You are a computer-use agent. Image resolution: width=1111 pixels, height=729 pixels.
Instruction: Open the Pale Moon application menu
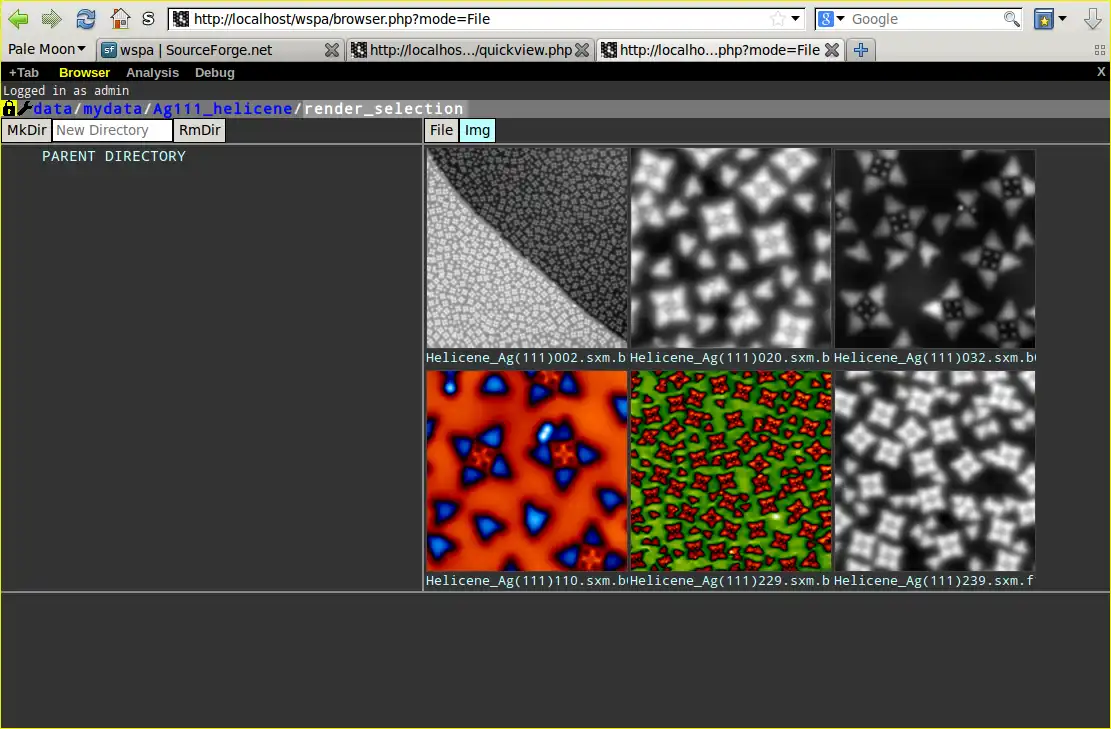(47, 49)
